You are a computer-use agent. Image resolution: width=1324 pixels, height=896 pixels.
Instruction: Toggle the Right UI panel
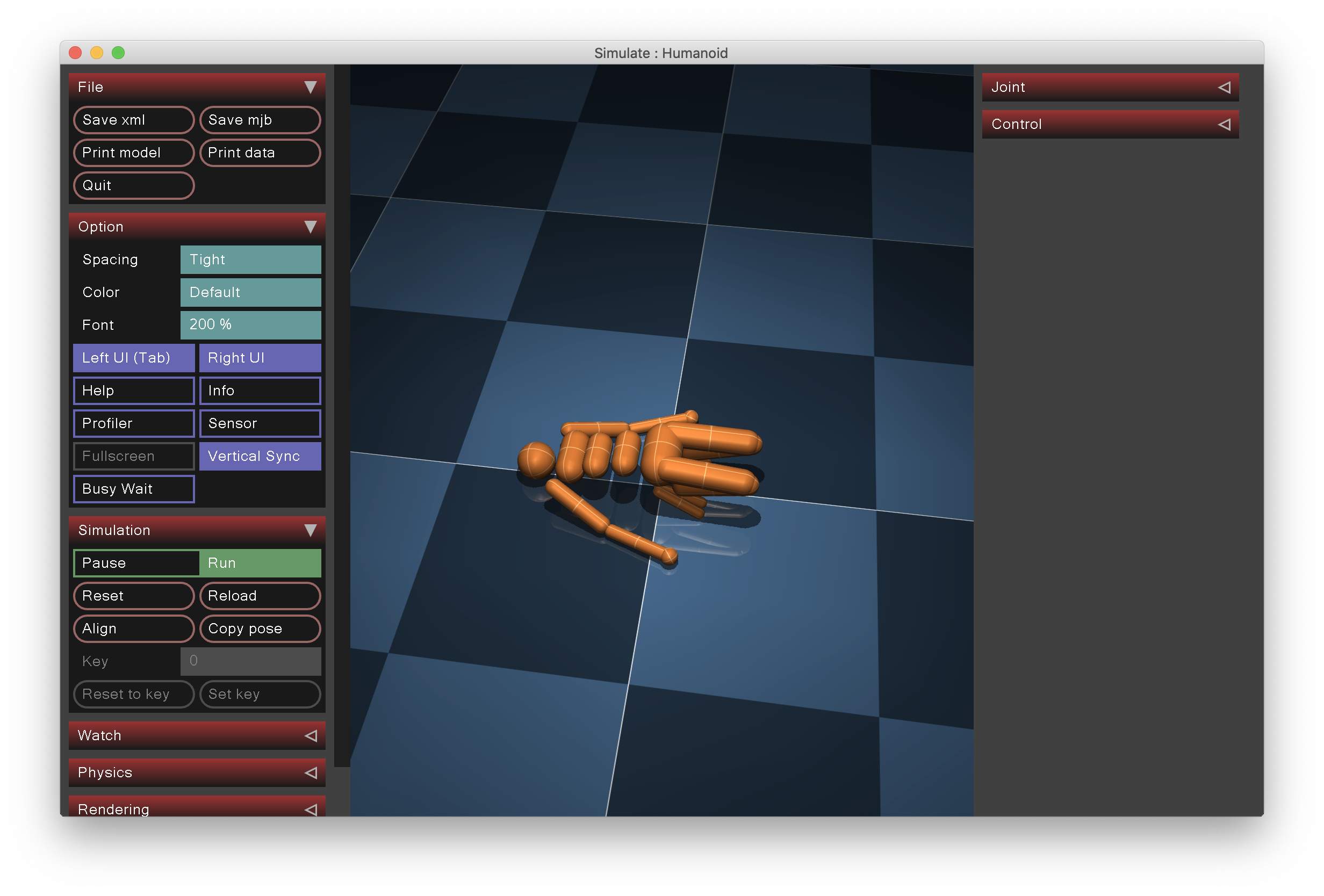pos(260,358)
